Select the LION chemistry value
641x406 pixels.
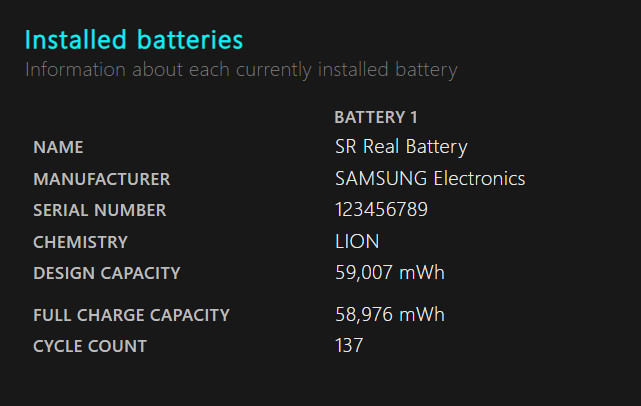click(357, 242)
